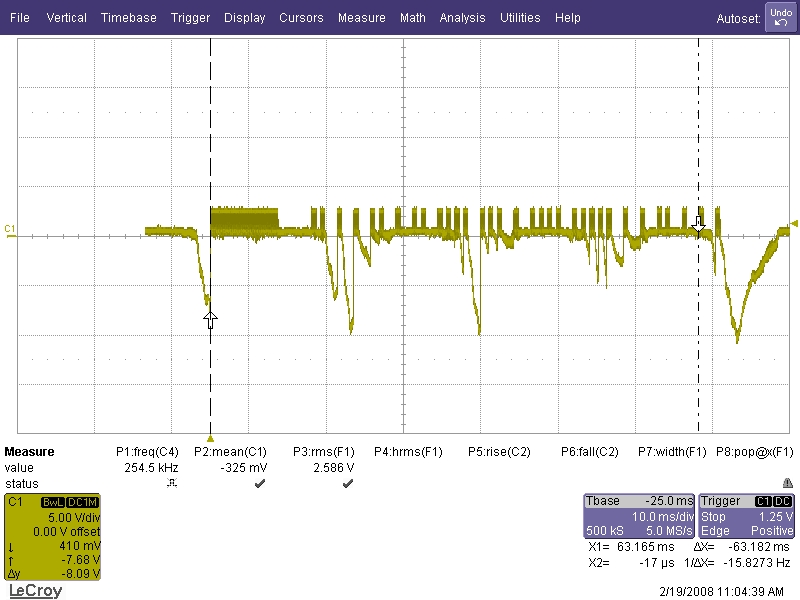Open the Utilities menu
The height and width of the screenshot is (600, 800).
tap(520, 18)
